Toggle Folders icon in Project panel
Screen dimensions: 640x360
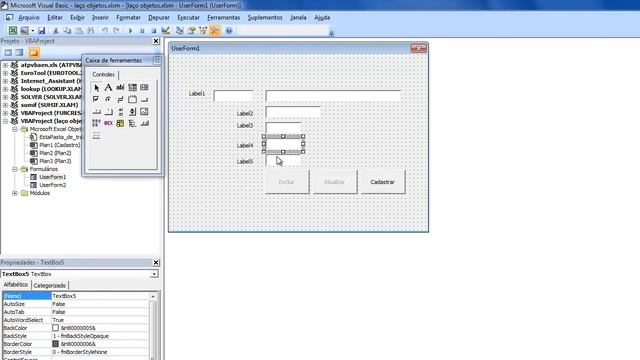[34, 53]
